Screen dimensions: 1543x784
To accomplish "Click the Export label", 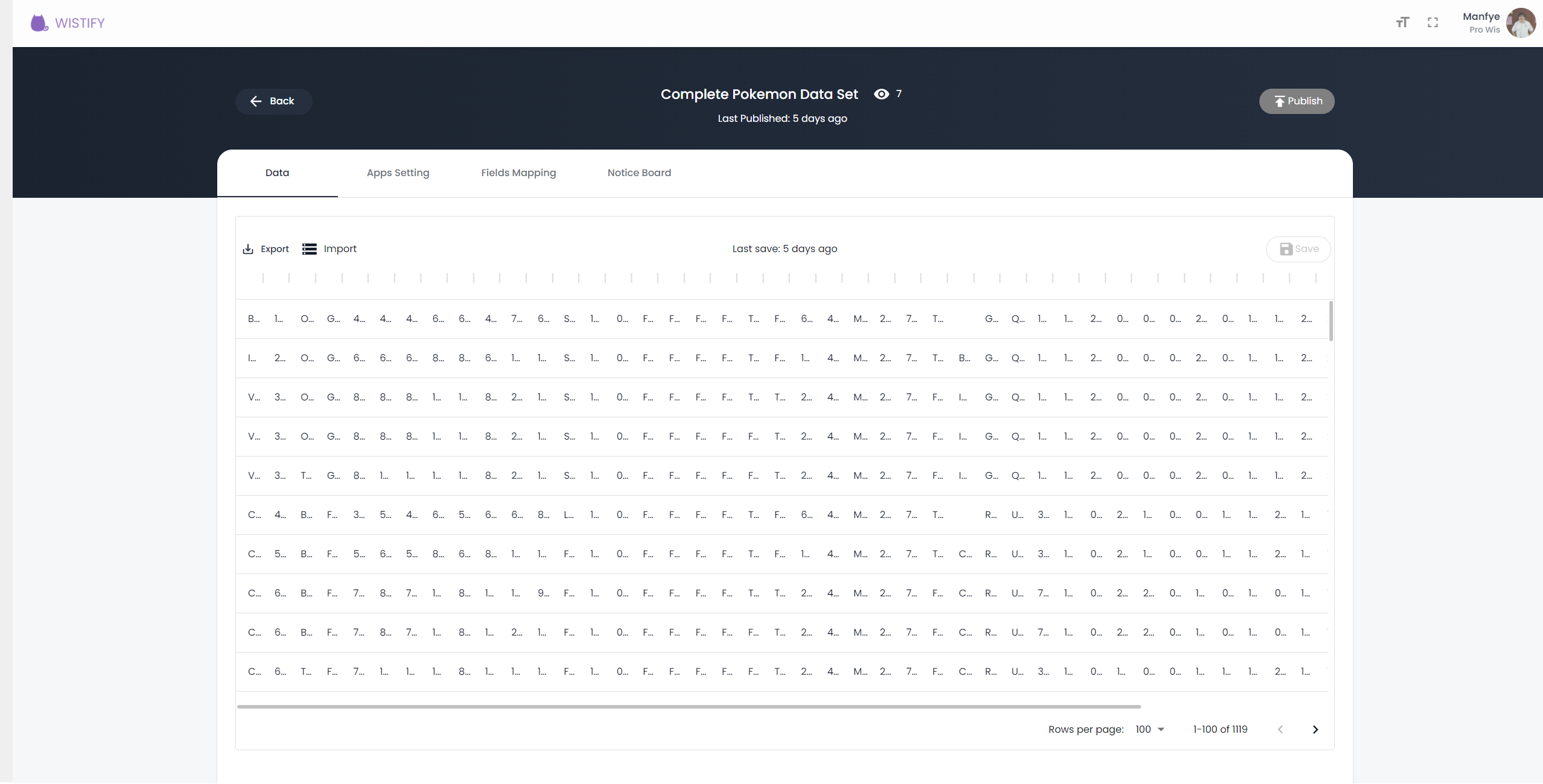I will [275, 249].
